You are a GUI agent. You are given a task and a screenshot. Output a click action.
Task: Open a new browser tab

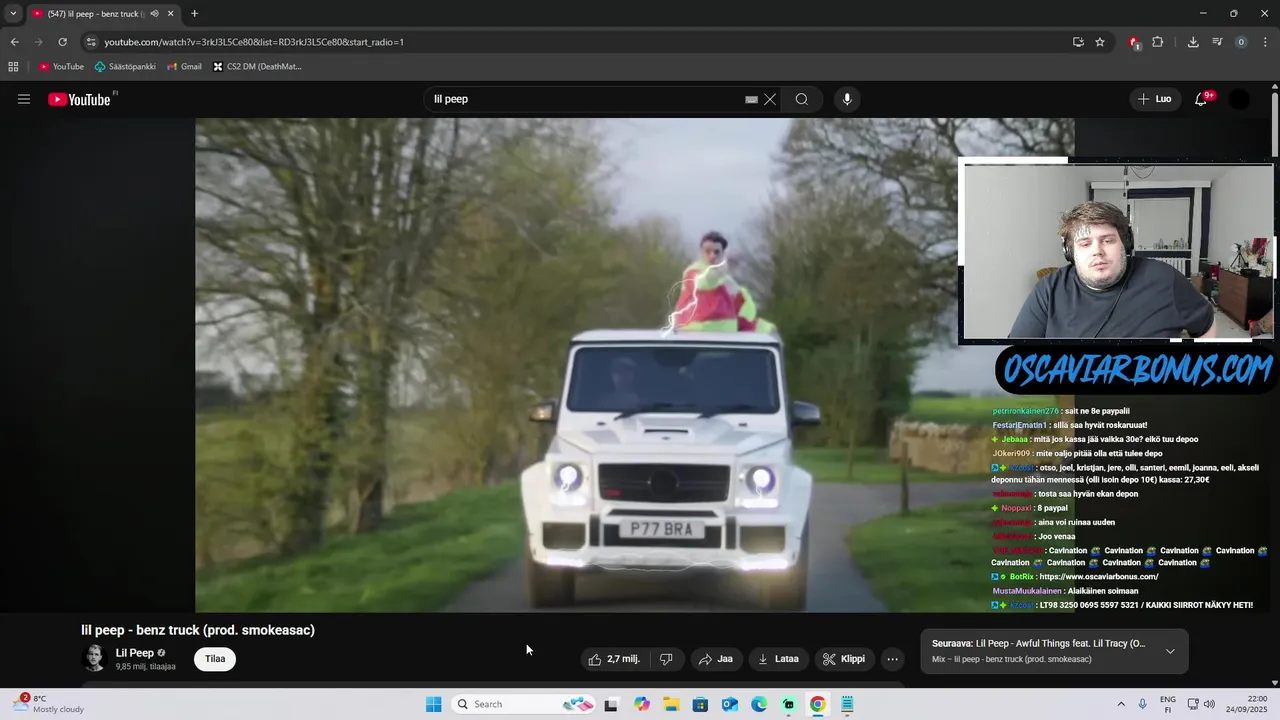tap(194, 14)
